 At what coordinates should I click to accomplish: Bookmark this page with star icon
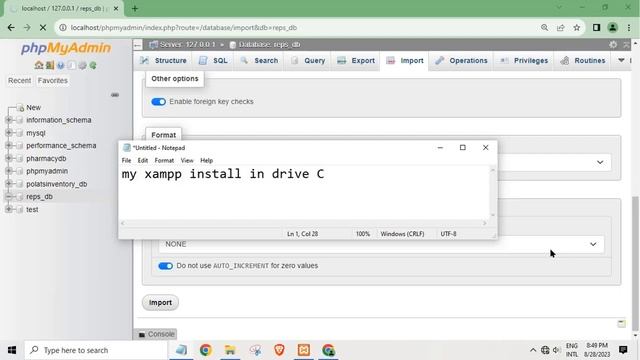(576, 28)
